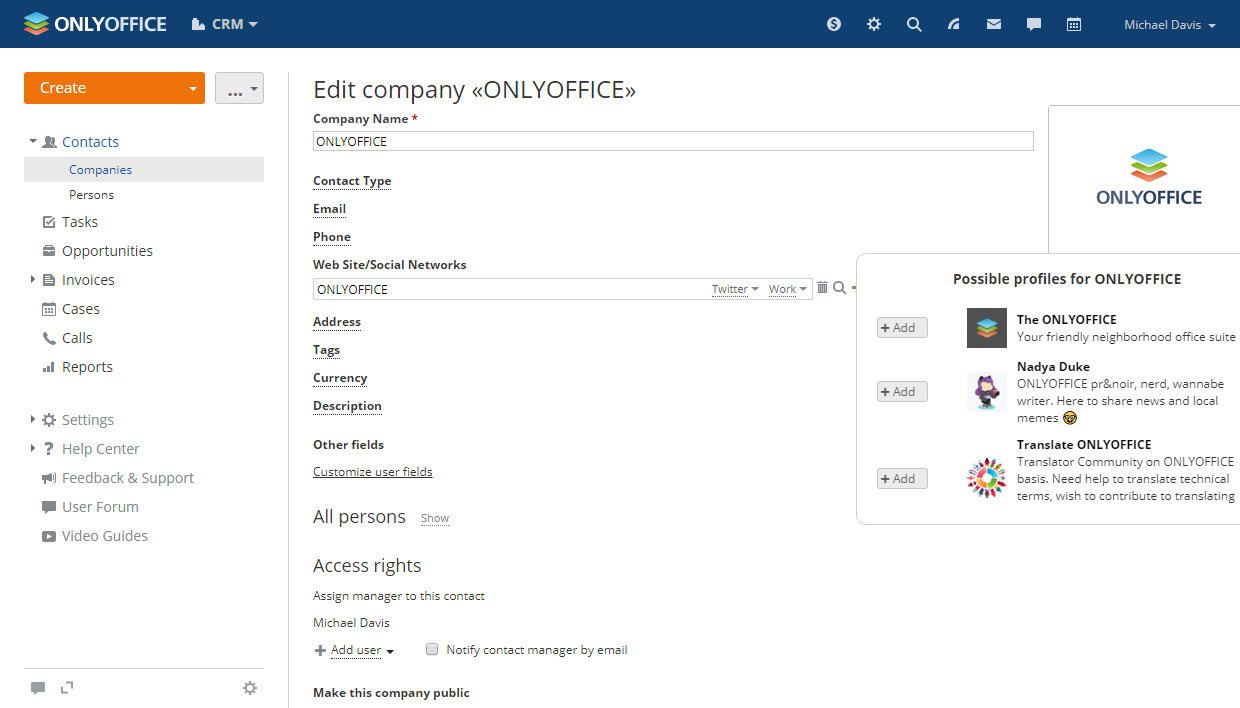Open the talk chat bubble in top bar
The width and height of the screenshot is (1240, 708).
click(x=1034, y=24)
